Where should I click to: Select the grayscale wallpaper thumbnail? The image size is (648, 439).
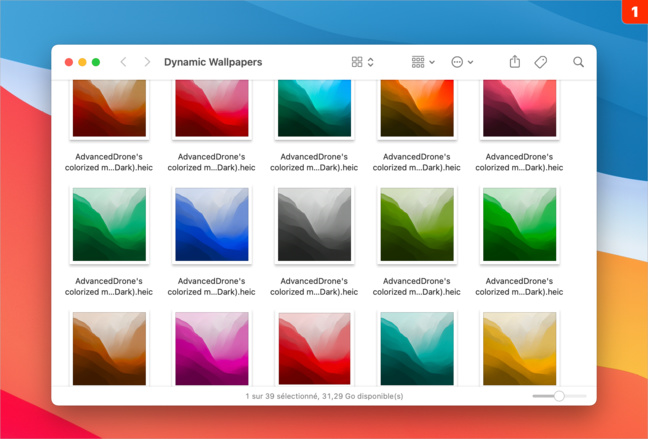click(314, 226)
